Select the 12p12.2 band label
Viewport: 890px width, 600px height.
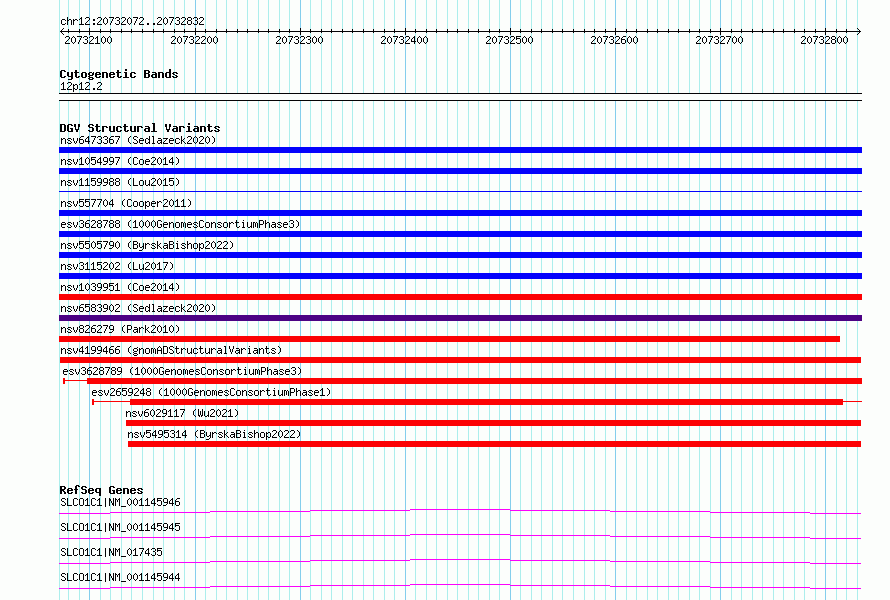tap(81, 86)
